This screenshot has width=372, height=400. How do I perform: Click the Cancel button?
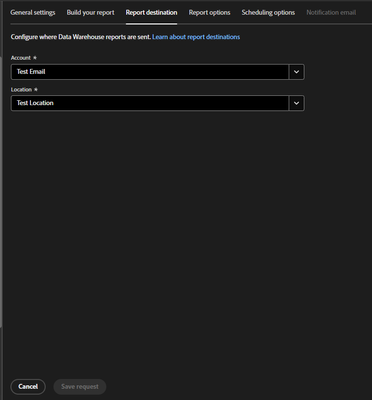click(x=28, y=387)
